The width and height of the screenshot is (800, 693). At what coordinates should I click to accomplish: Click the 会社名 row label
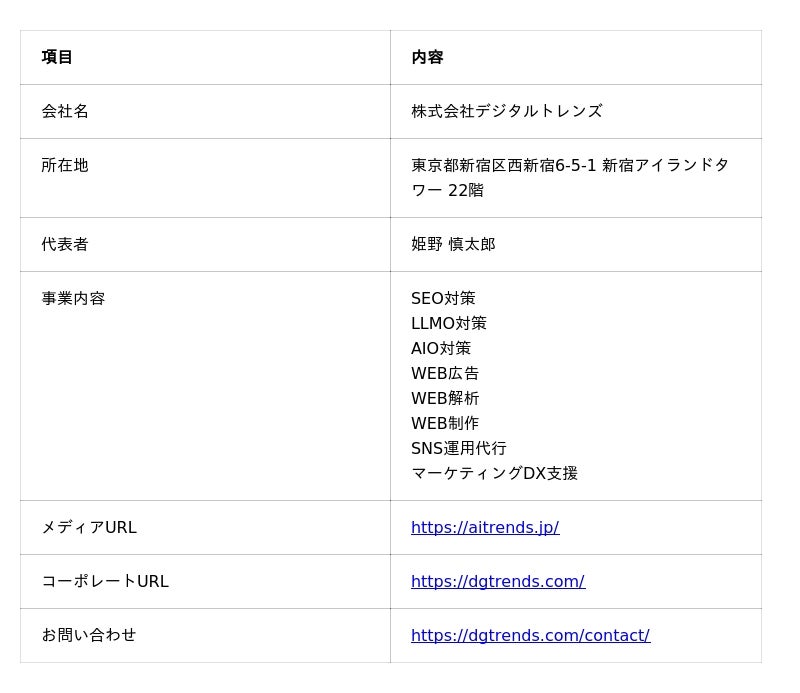[65, 111]
